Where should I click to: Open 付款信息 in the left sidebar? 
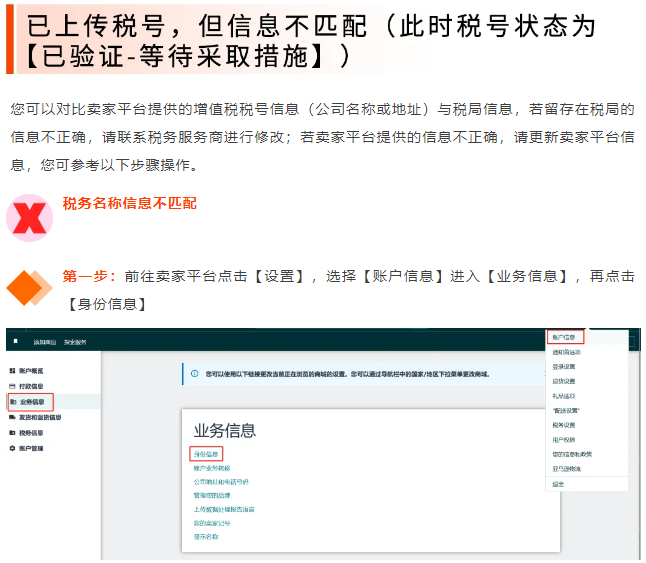(x=31, y=386)
